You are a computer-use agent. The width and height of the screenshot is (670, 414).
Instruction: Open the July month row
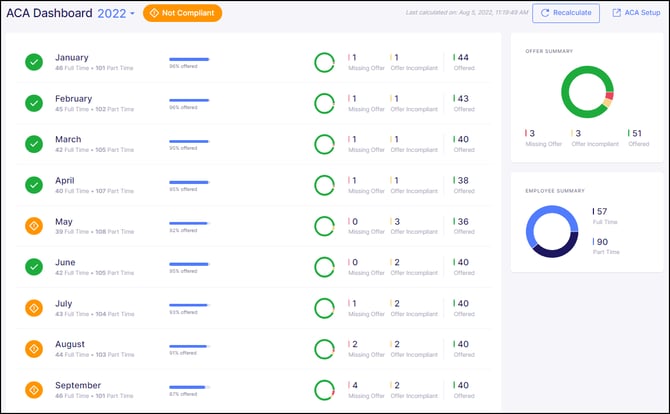coord(253,308)
